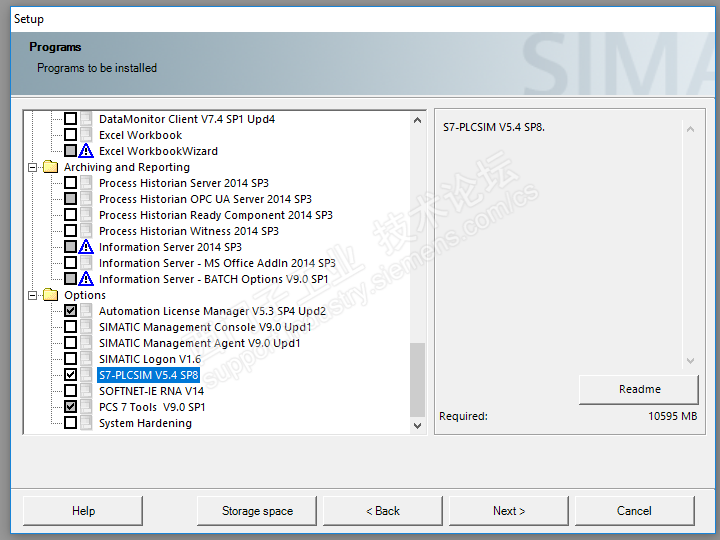Click document icon next to Automation License Manager
720x540 pixels.
pyautogui.click(x=86, y=311)
